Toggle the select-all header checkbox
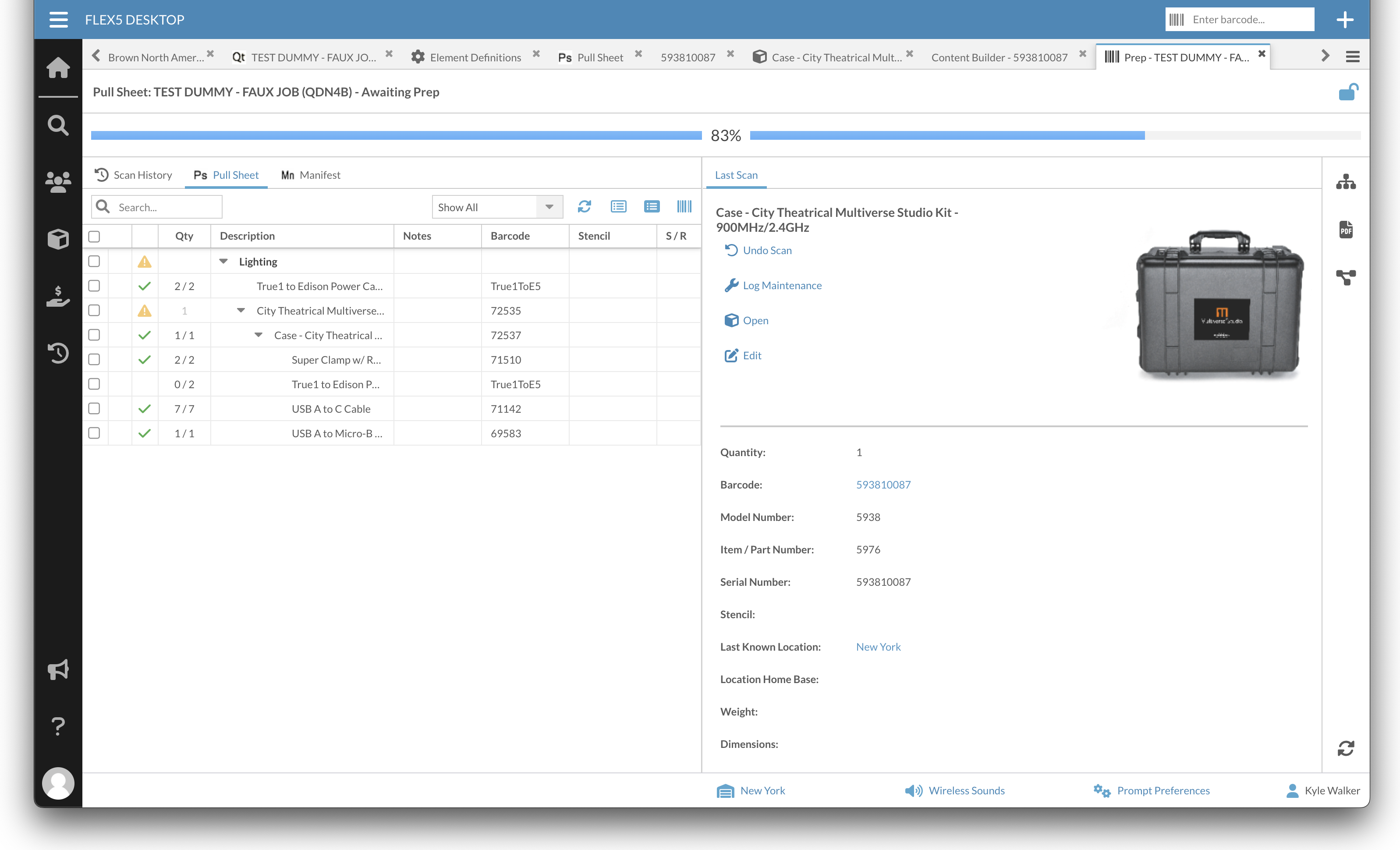1400x850 pixels. [94, 236]
